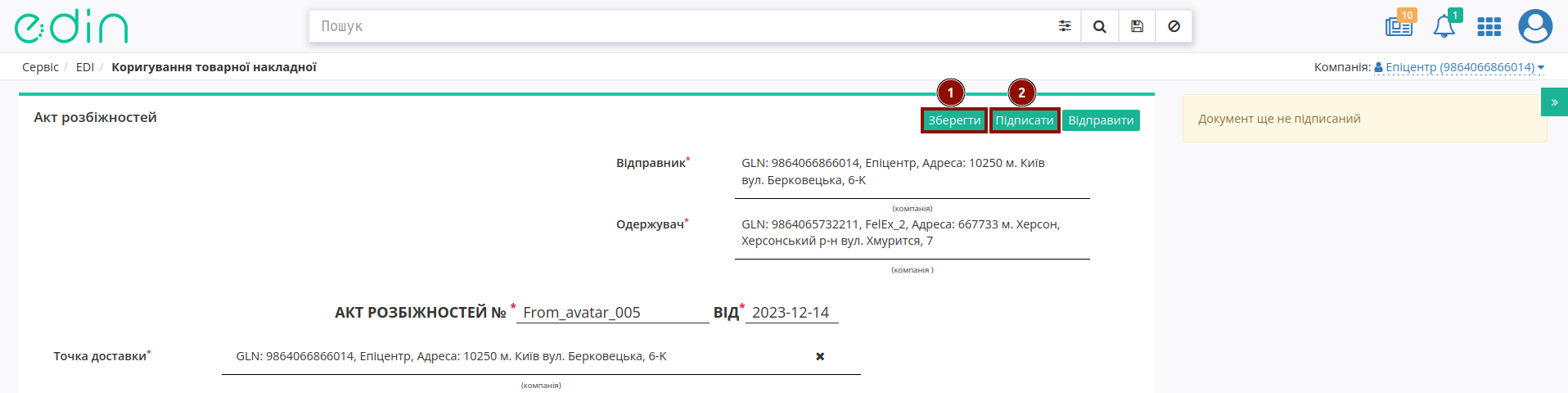This screenshot has width=1568, height=393.
Task: Go to Сервіс breadcrumb
Action: pos(40,67)
